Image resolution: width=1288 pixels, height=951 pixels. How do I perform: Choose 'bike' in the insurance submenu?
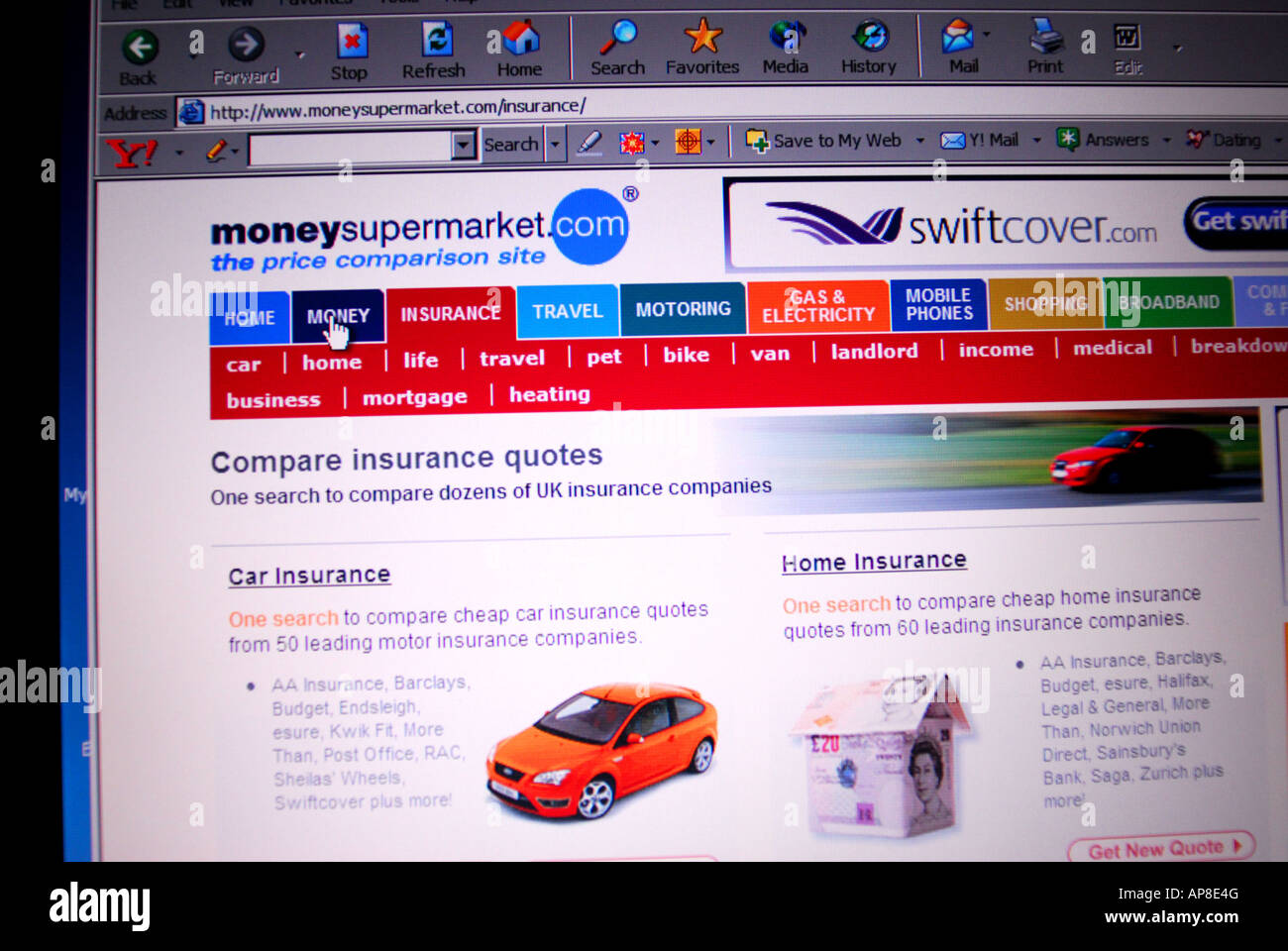pos(687,355)
